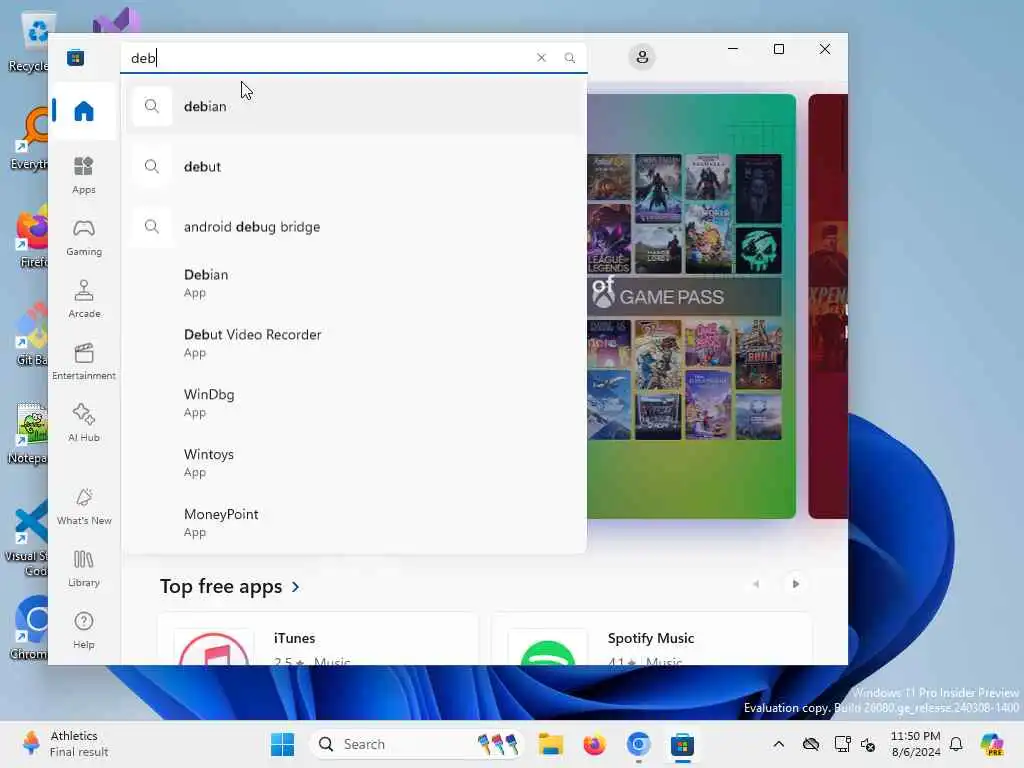
Task: Open the Spotify Music app card
Action: (652, 640)
